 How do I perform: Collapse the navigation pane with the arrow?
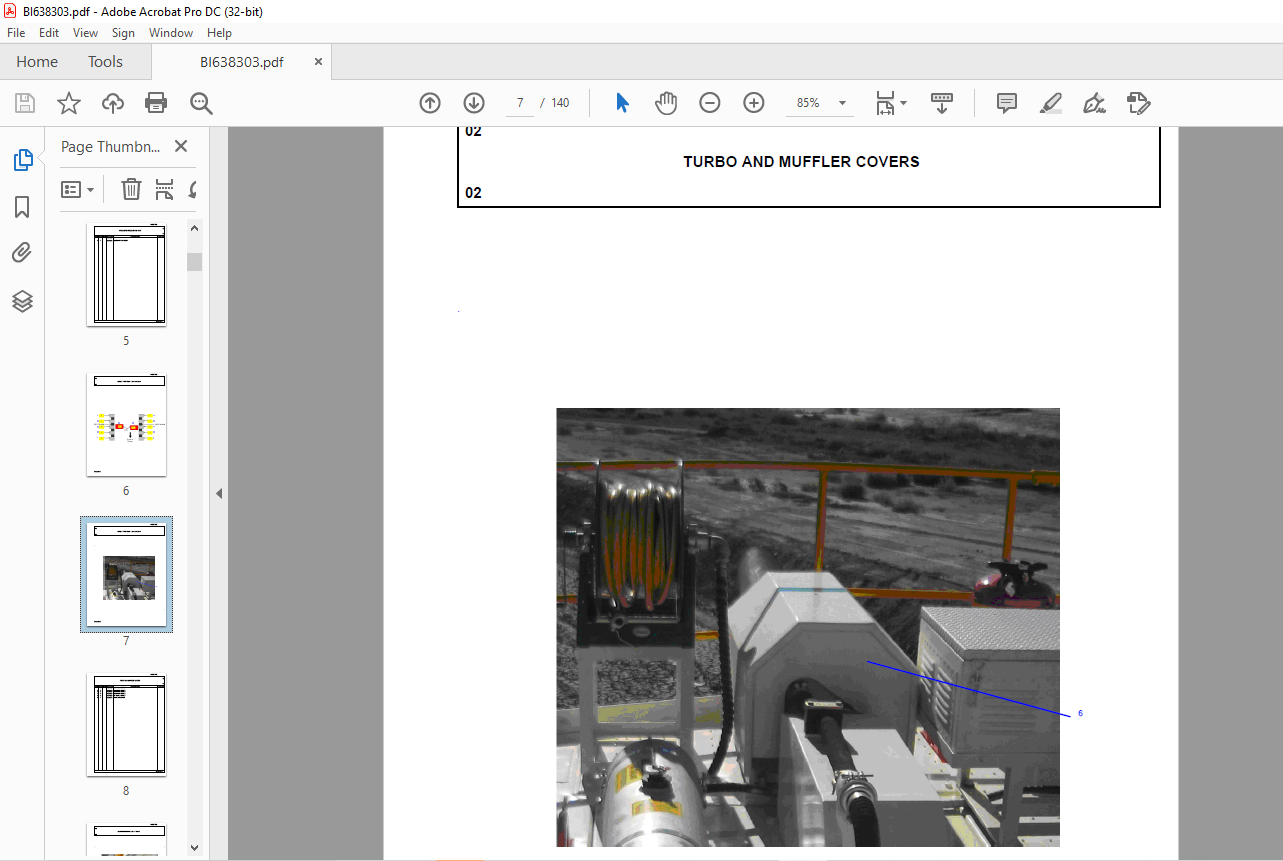219,493
